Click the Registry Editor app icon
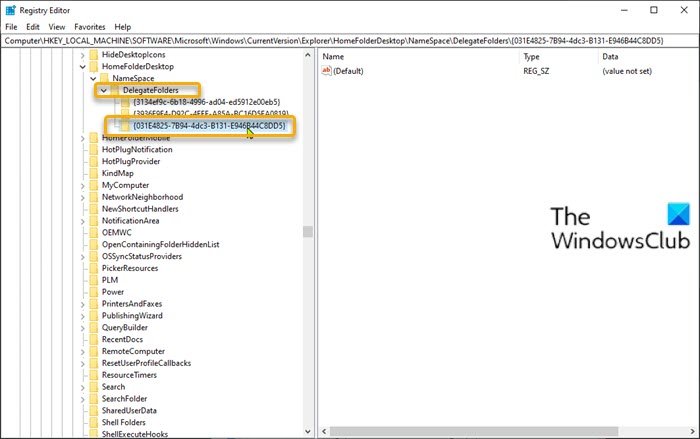The height and width of the screenshot is (439, 700). (x=10, y=10)
